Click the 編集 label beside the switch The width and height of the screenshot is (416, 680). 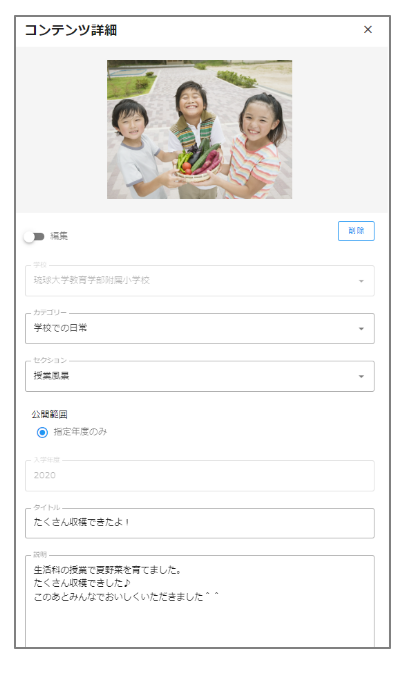coord(59,236)
